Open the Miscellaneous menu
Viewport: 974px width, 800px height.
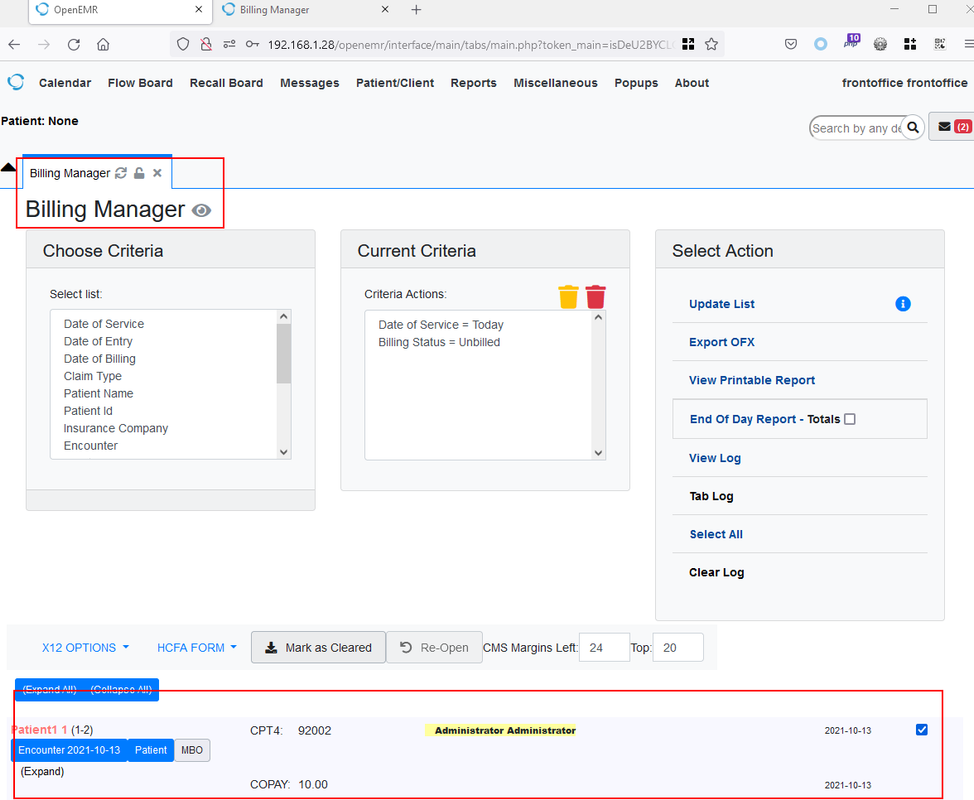click(555, 83)
